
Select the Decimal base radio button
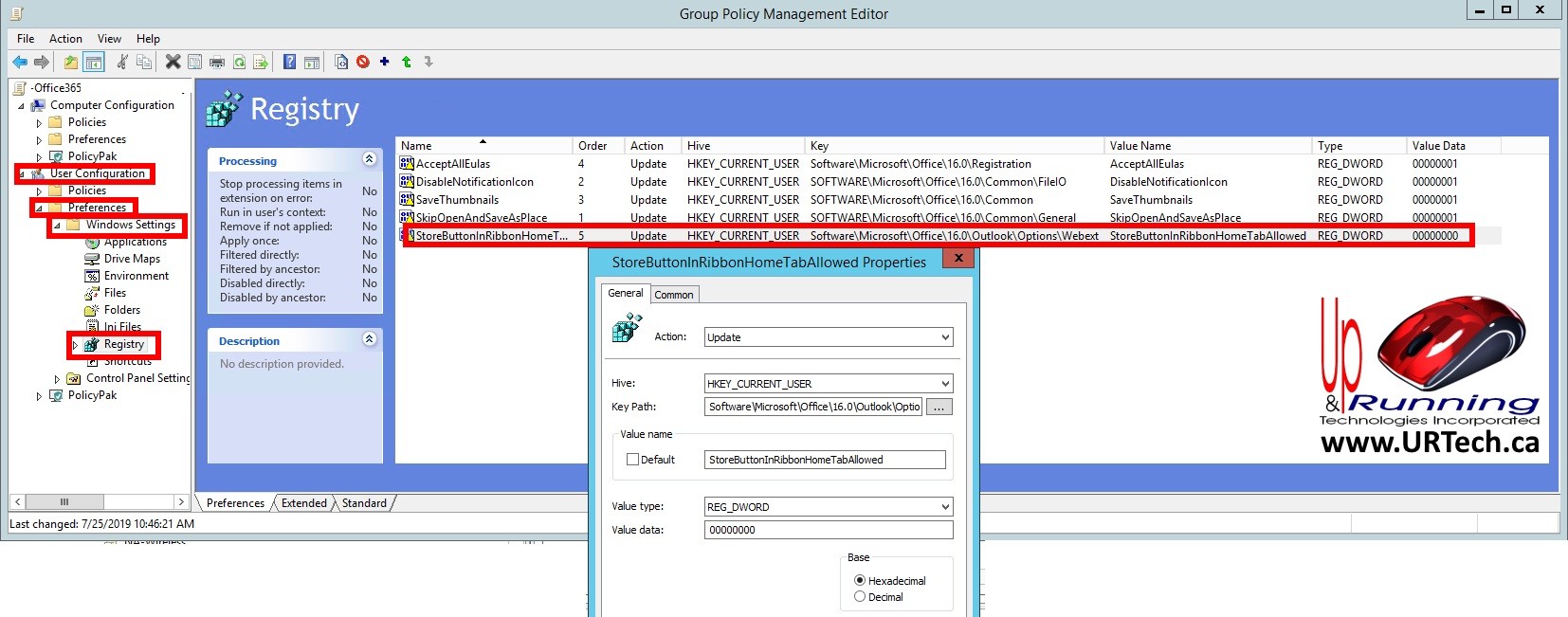point(860,597)
